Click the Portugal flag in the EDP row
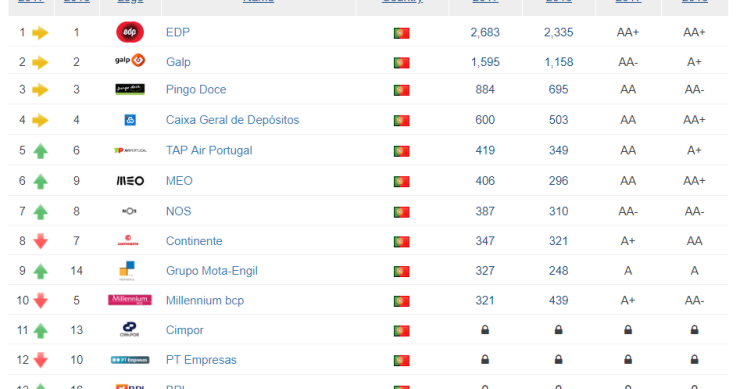 pos(402,33)
